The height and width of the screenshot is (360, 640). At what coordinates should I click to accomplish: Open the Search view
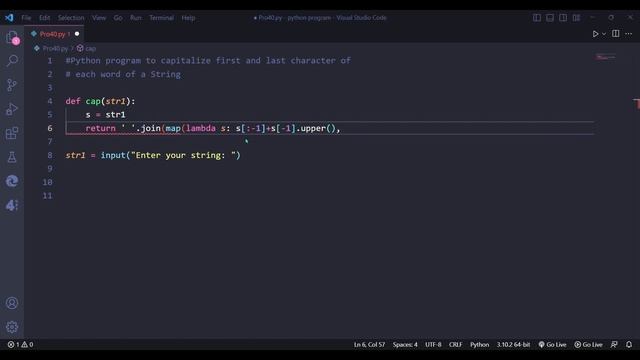tap(12, 61)
